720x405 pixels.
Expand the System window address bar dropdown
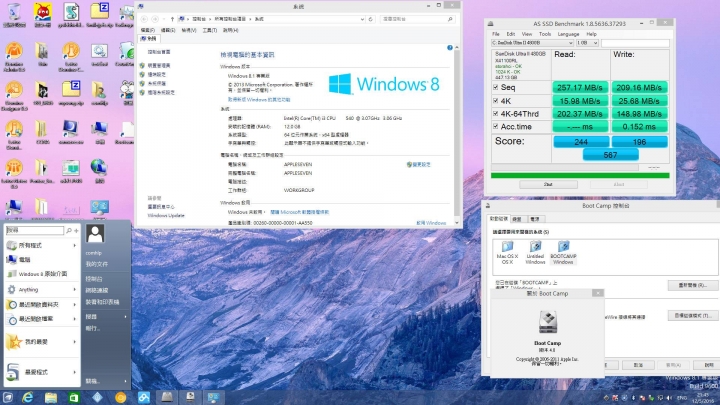(x=362, y=19)
